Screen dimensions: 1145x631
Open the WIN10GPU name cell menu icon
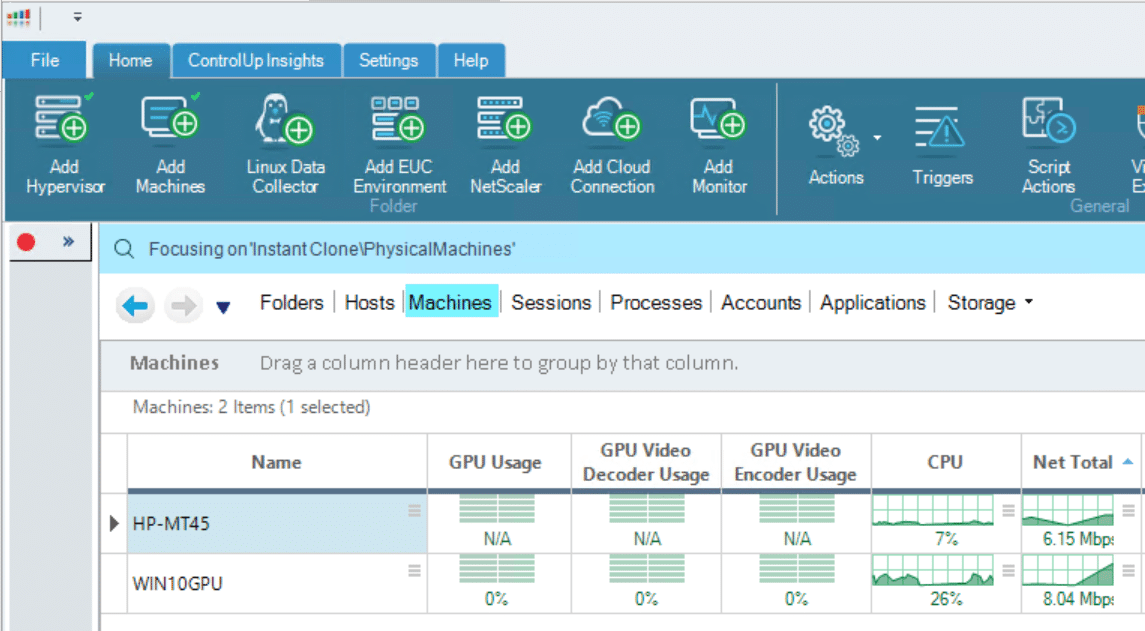click(x=414, y=570)
